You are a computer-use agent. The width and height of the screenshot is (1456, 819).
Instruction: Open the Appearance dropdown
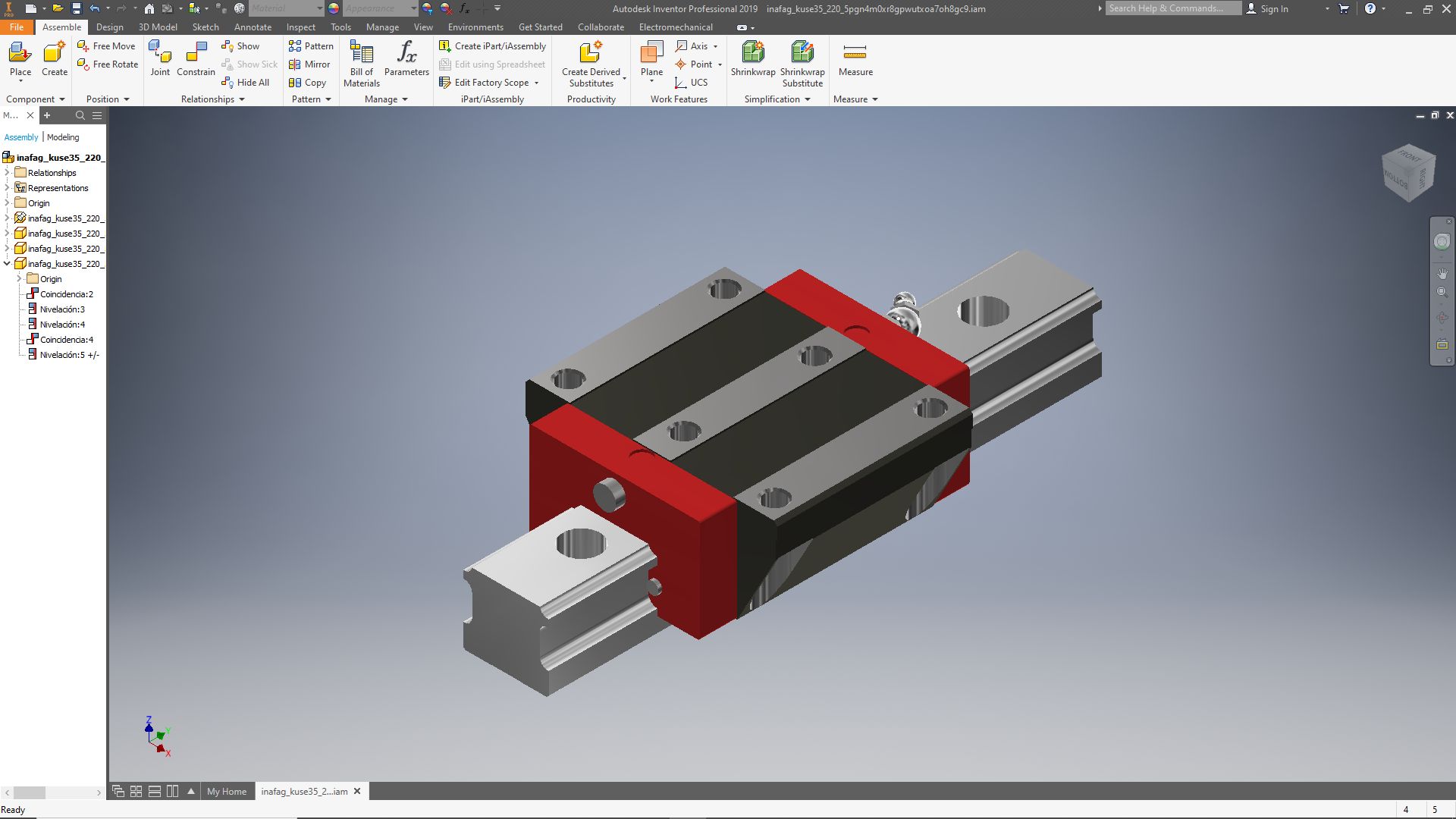coord(413,8)
